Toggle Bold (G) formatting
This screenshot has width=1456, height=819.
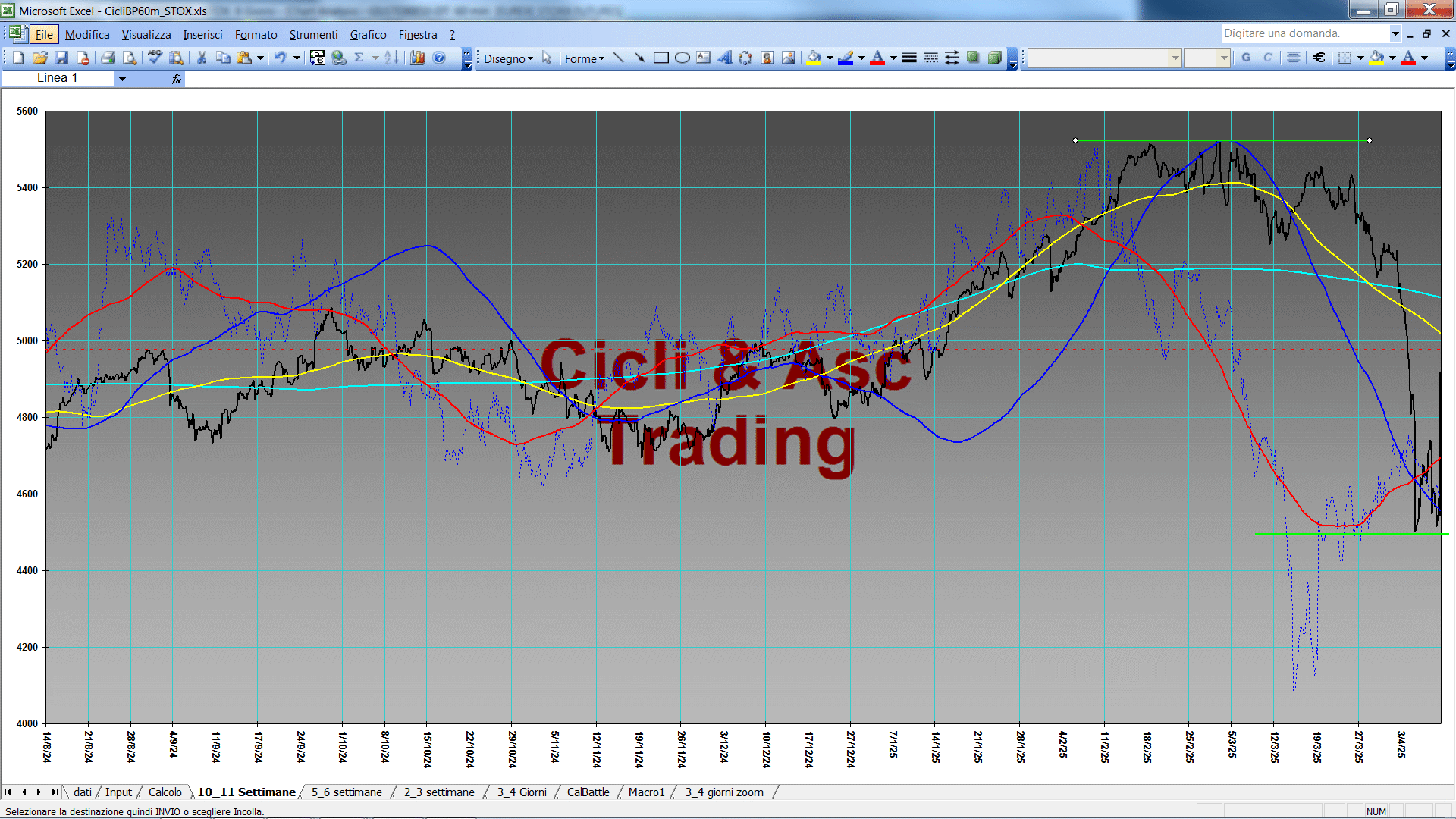[1246, 58]
